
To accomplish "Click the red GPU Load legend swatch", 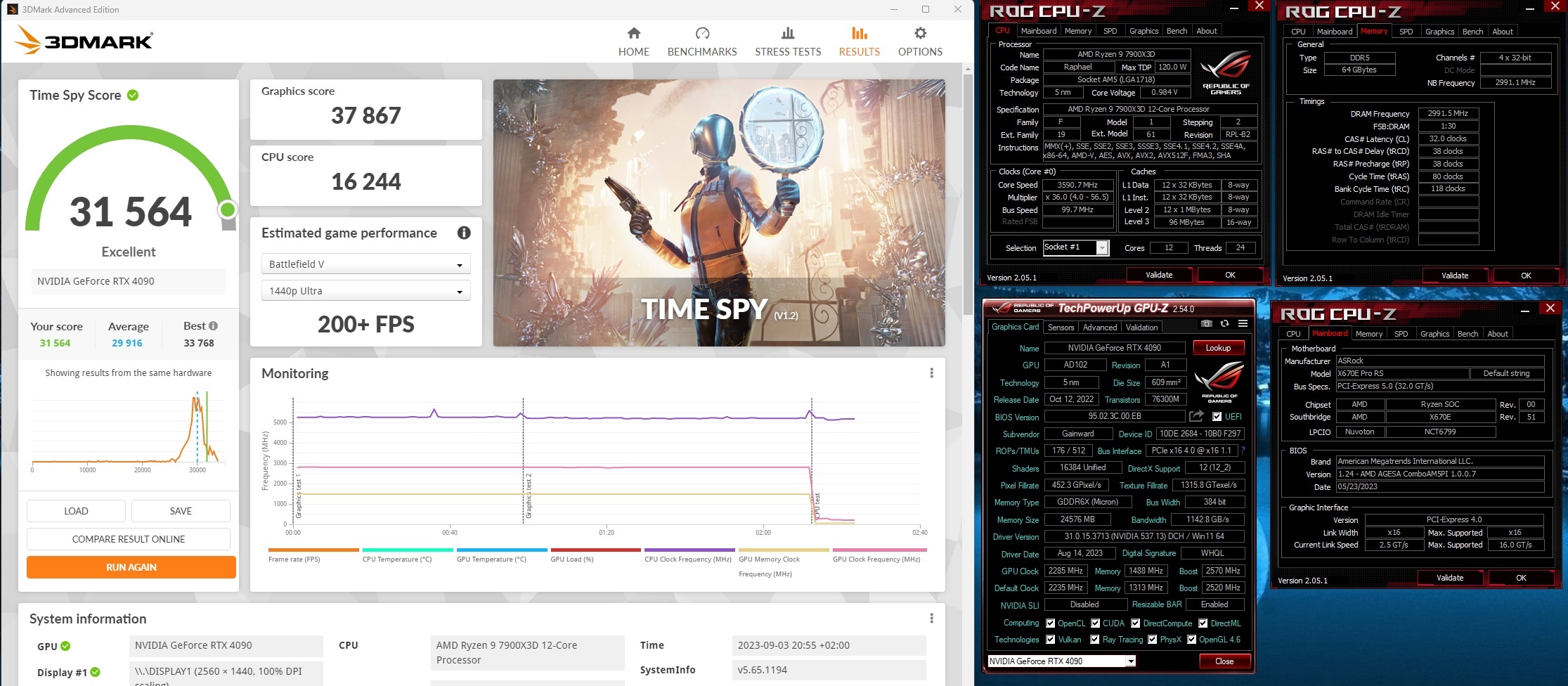I will (595, 550).
